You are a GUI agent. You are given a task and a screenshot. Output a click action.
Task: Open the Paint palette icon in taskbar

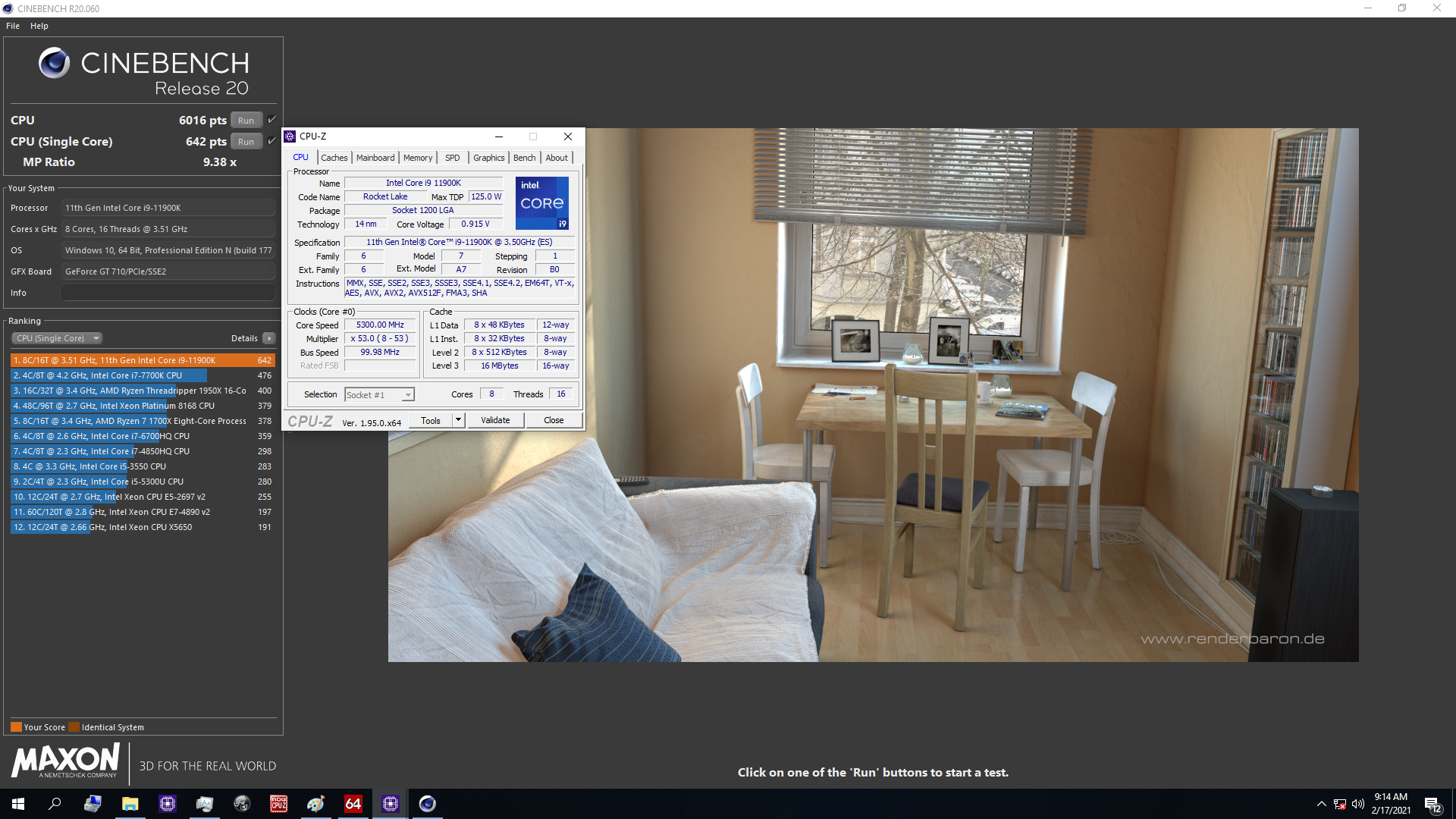[x=316, y=804]
